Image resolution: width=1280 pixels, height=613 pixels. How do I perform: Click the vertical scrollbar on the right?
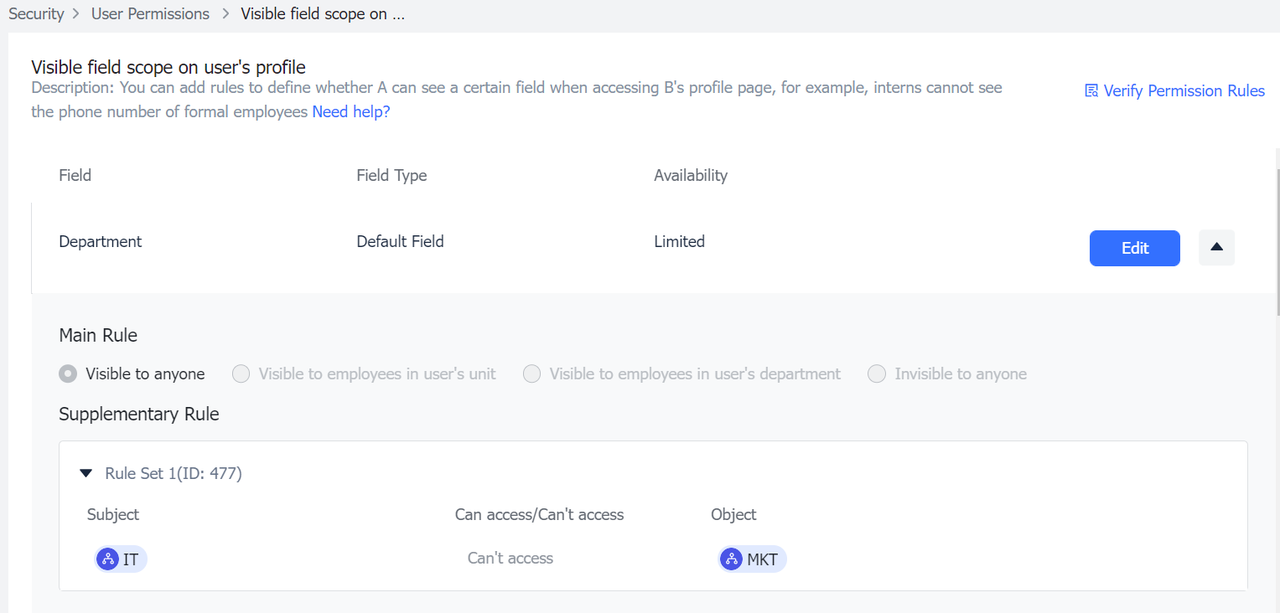[x=1275, y=230]
